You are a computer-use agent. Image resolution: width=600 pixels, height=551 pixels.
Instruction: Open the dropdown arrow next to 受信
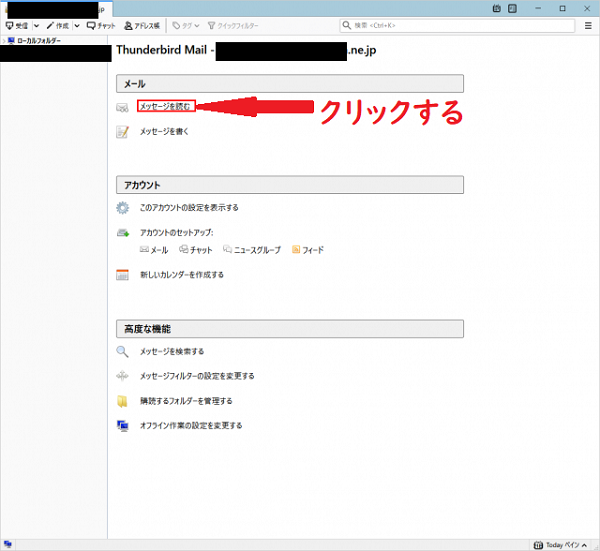[x=36, y=26]
